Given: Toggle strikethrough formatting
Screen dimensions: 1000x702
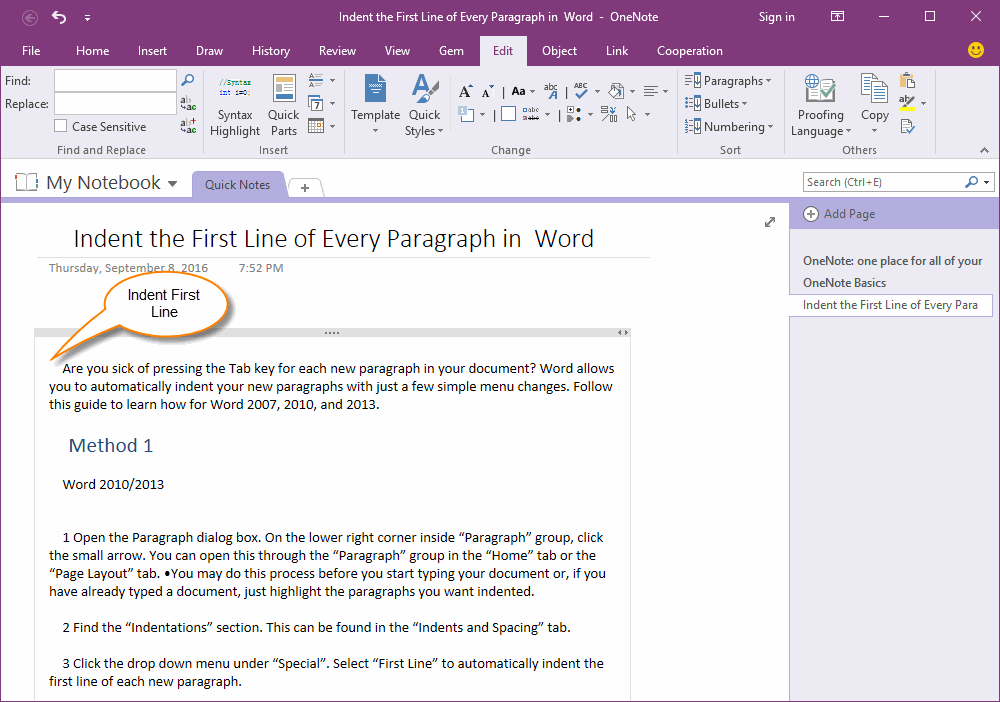Looking at the screenshot, I should [x=532, y=113].
